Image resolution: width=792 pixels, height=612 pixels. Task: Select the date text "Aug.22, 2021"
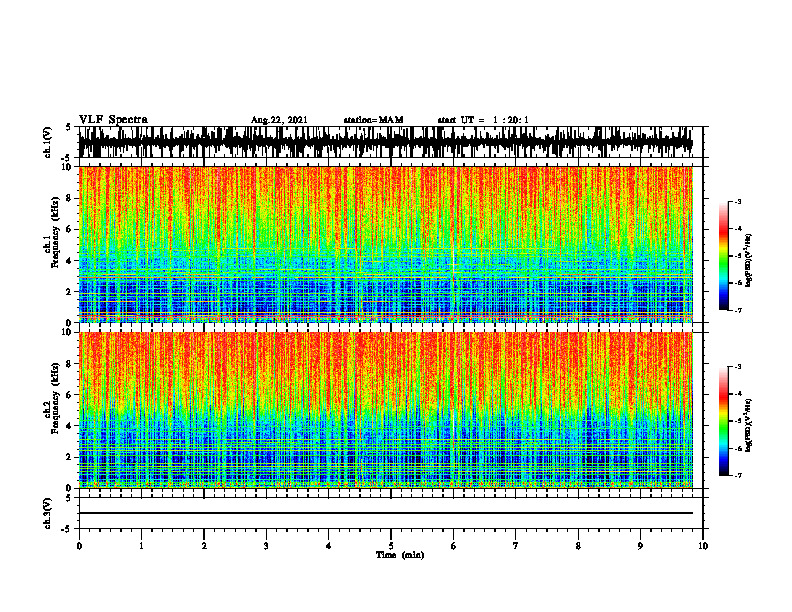click(279, 120)
